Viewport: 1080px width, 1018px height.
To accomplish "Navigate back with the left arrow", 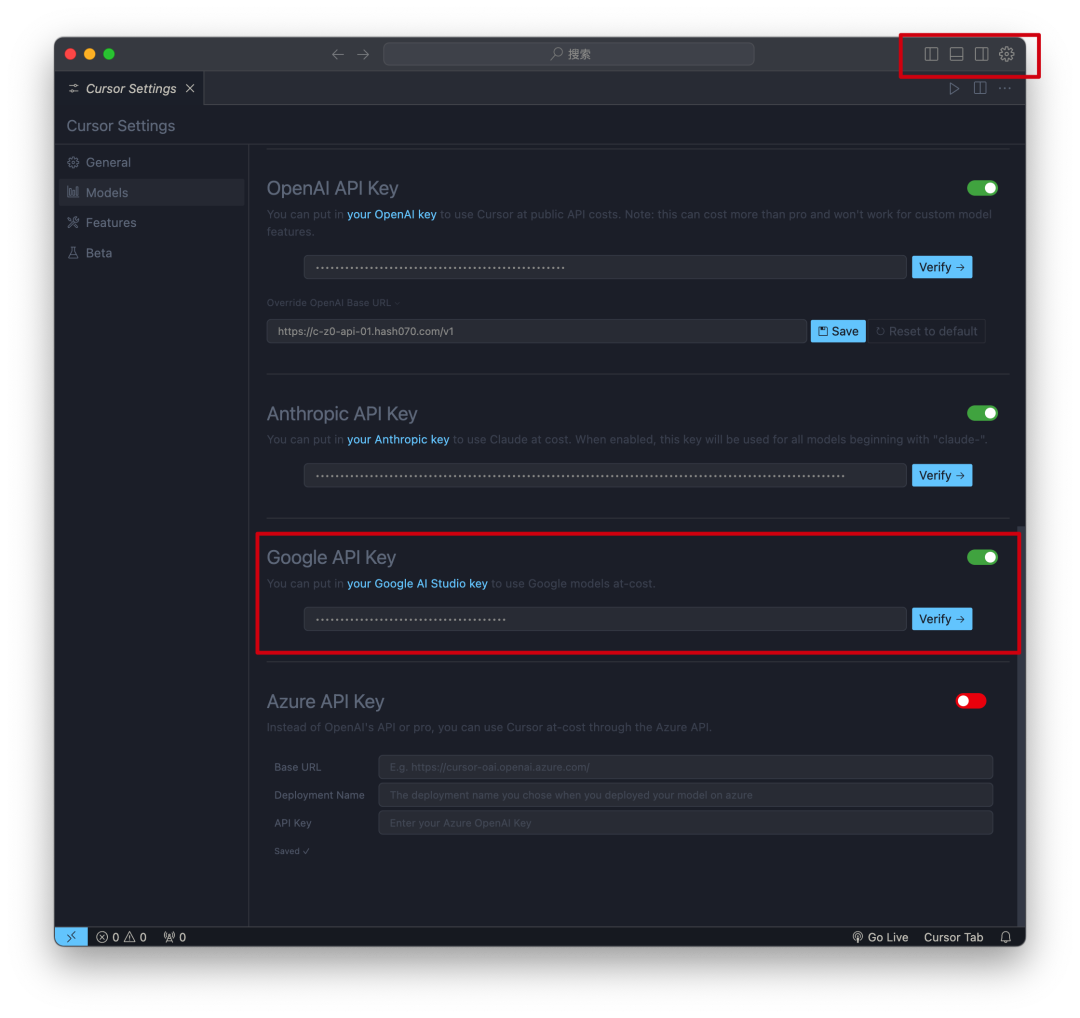I will [x=338, y=54].
